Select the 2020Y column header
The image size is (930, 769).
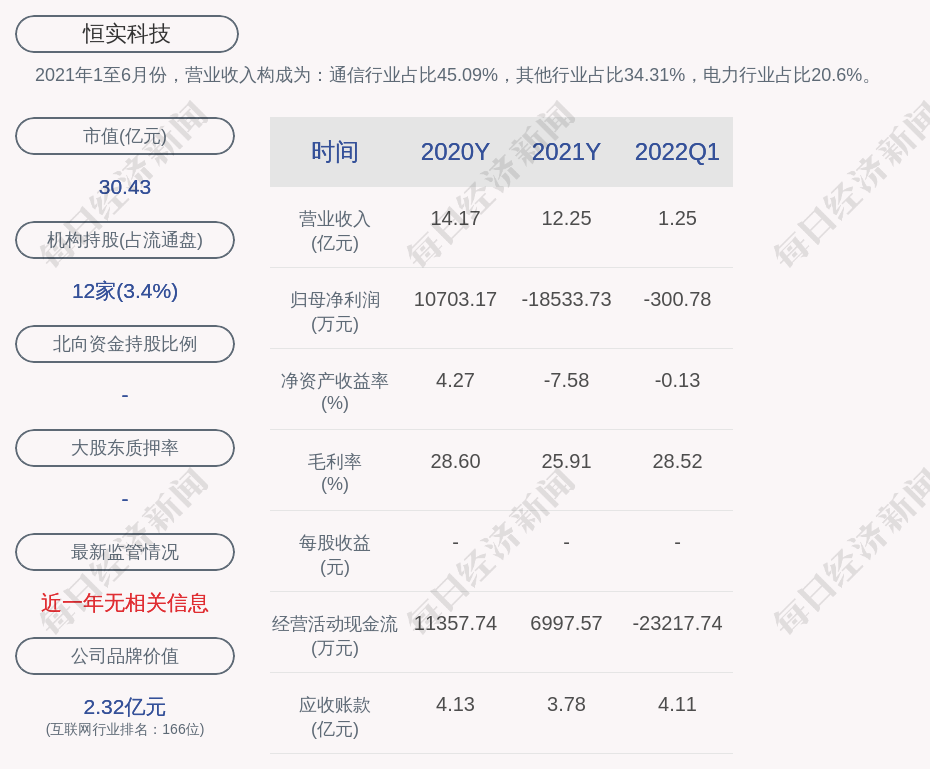(x=455, y=152)
